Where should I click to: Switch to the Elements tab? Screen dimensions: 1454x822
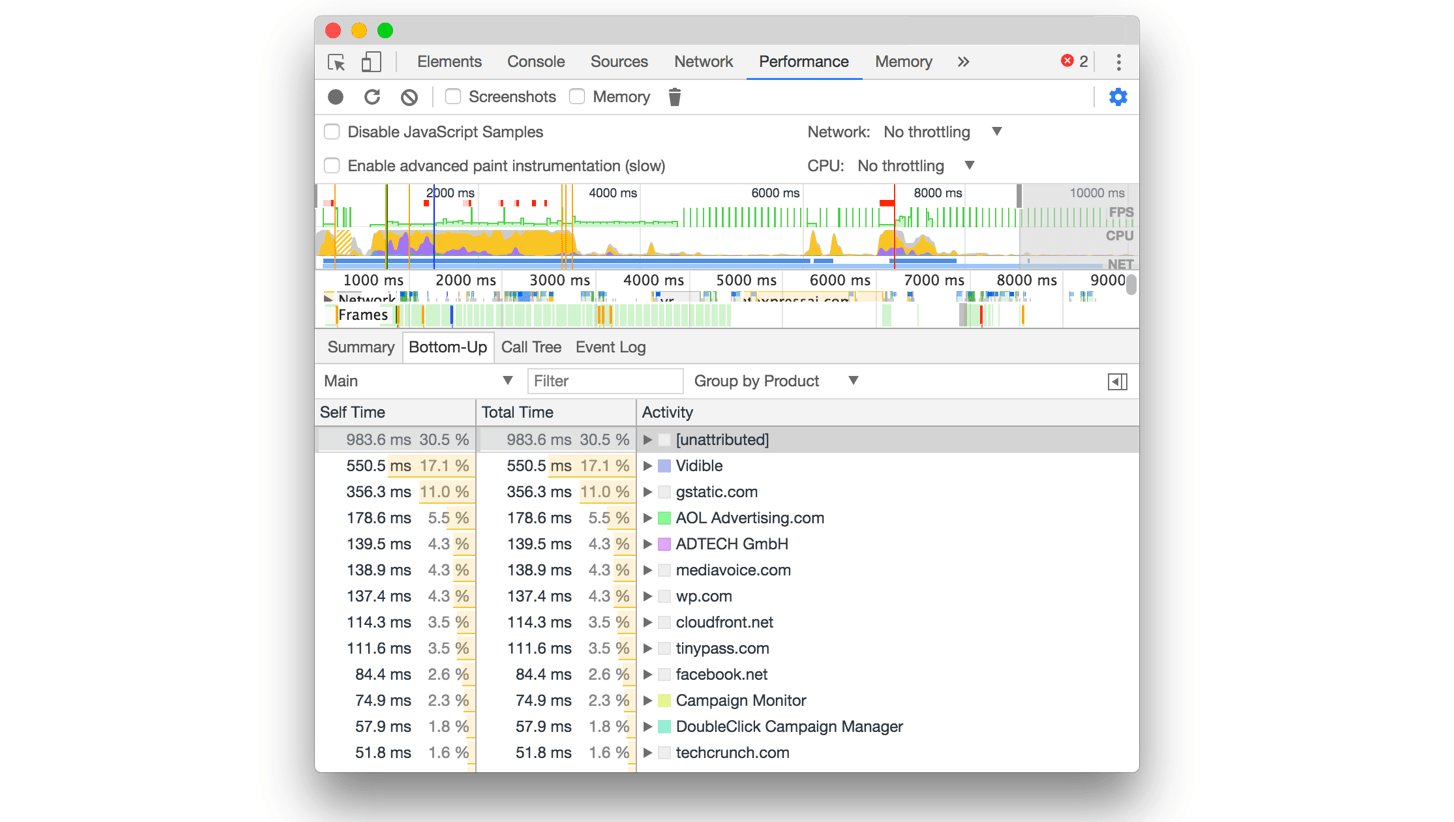pos(449,62)
